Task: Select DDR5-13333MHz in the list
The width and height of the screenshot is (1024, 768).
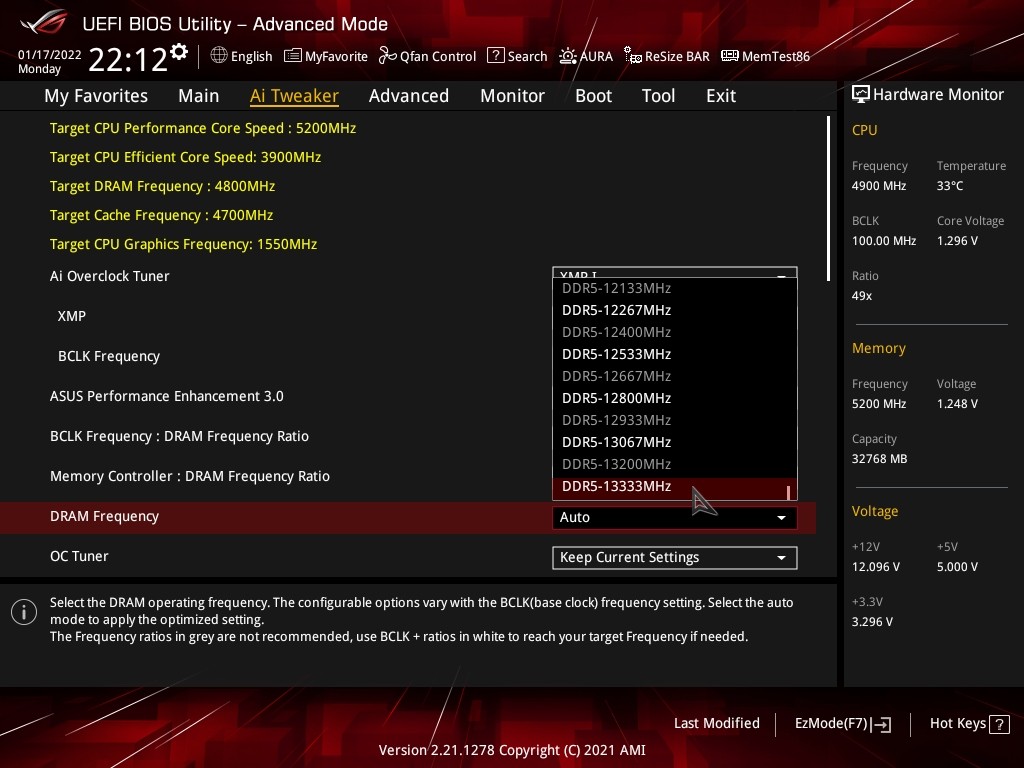Action: tap(616, 486)
